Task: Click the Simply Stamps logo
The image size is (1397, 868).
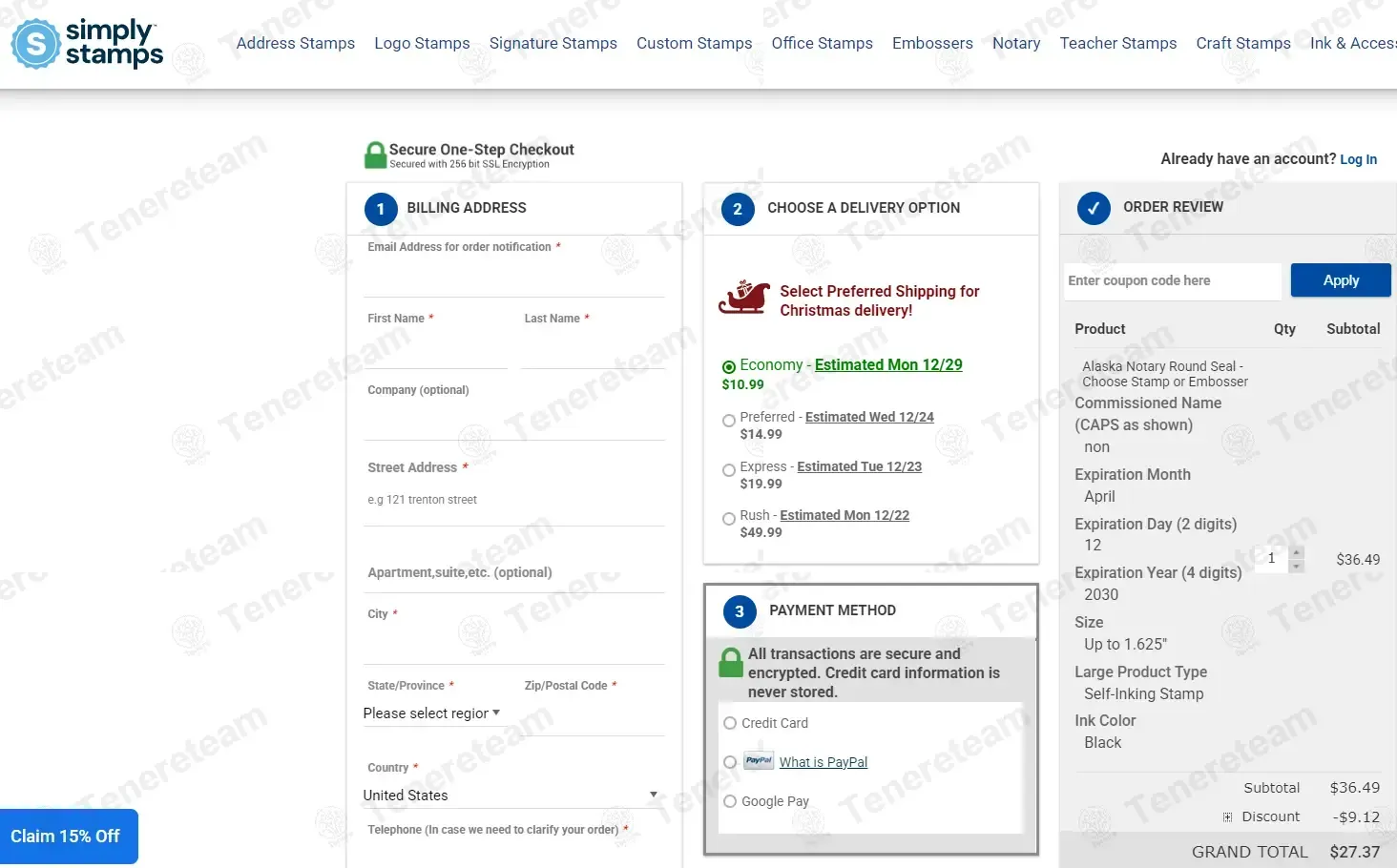Action: coord(88,44)
